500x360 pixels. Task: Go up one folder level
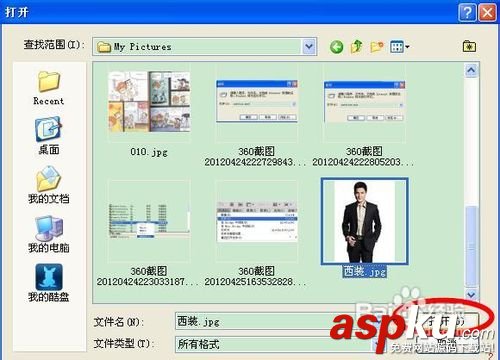(x=356, y=47)
